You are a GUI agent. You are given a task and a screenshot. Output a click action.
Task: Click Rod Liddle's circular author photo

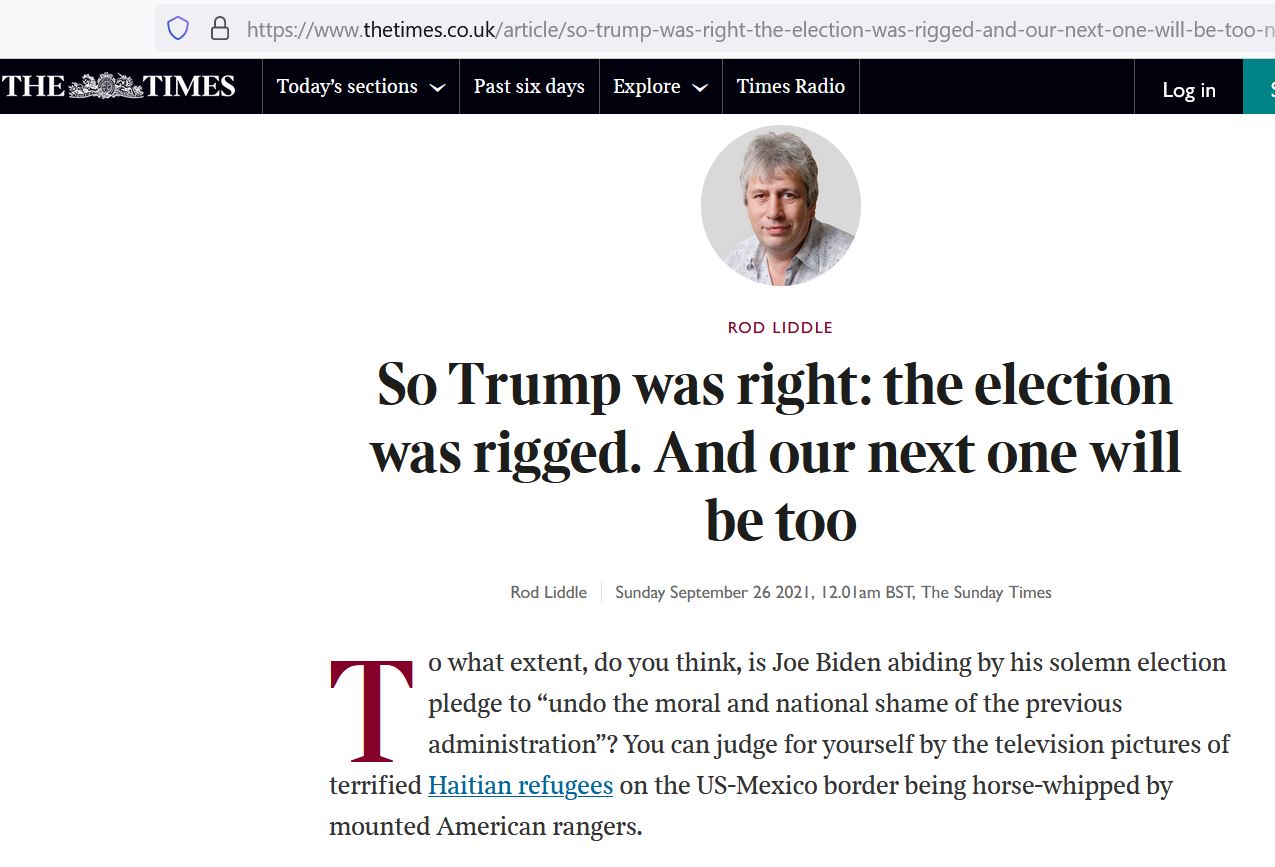pyautogui.click(x=780, y=205)
